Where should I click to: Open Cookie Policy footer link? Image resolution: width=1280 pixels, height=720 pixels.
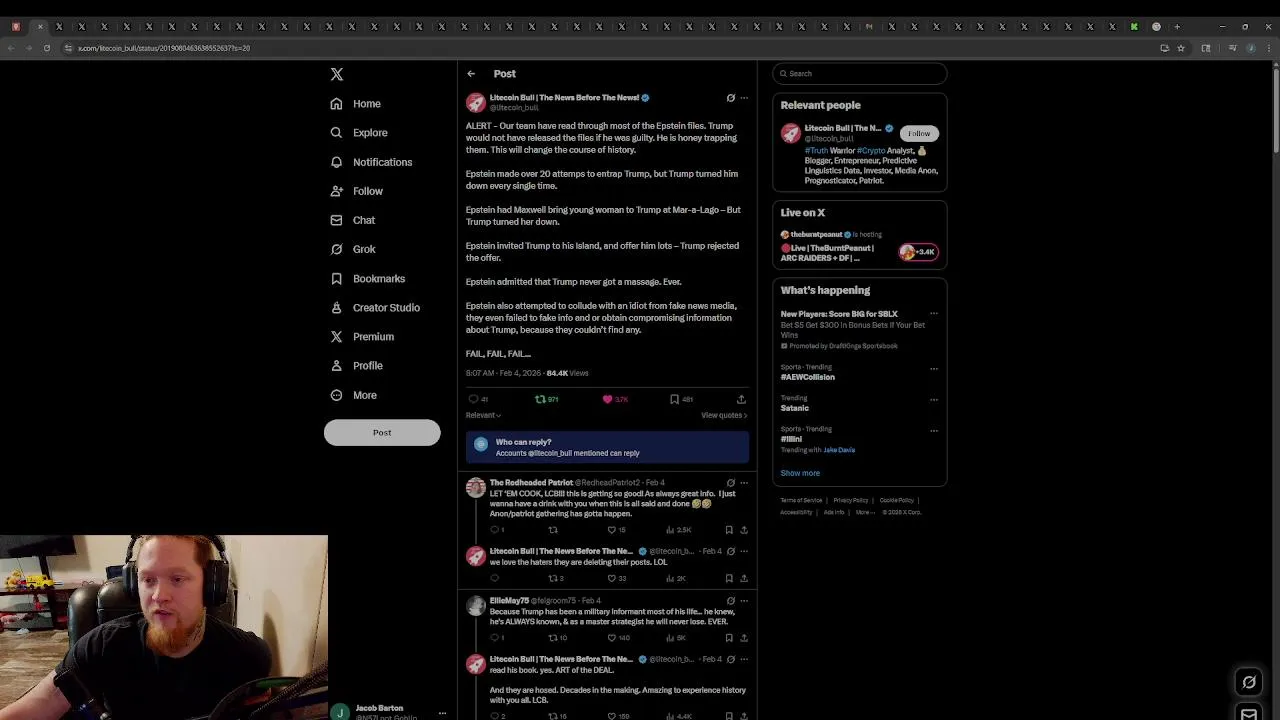coord(897,500)
